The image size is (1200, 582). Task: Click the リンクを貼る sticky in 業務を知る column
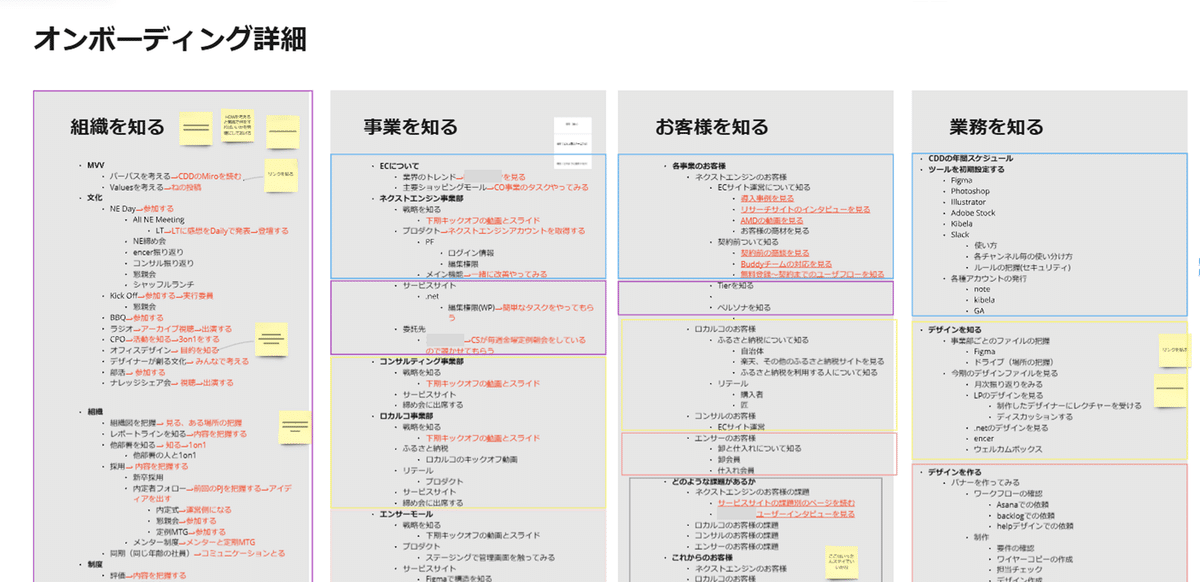coord(1174,350)
